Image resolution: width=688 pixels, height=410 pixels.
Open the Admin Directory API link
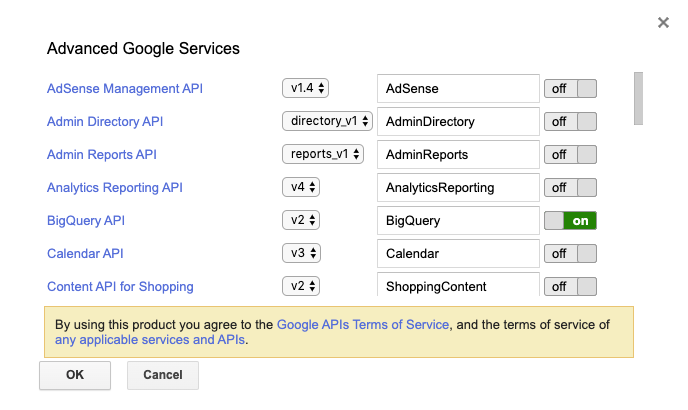pyautogui.click(x=105, y=122)
